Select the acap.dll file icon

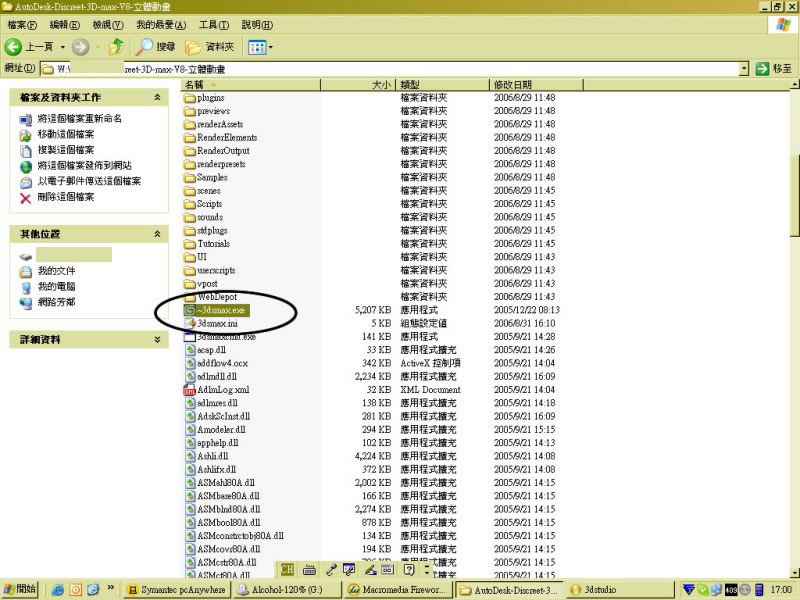point(190,350)
